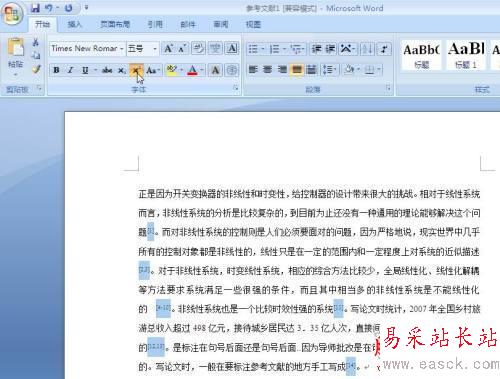Save the document from quick access toolbar
Viewport: 500px width, 379px height.
tap(35, 8)
